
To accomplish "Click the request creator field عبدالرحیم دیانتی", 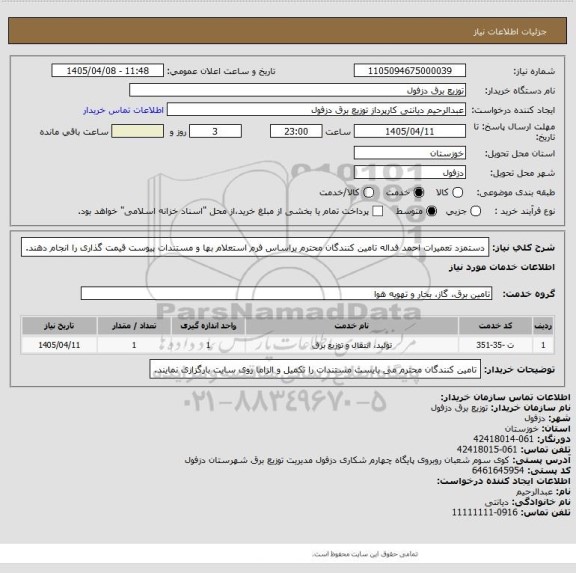I will [316, 110].
